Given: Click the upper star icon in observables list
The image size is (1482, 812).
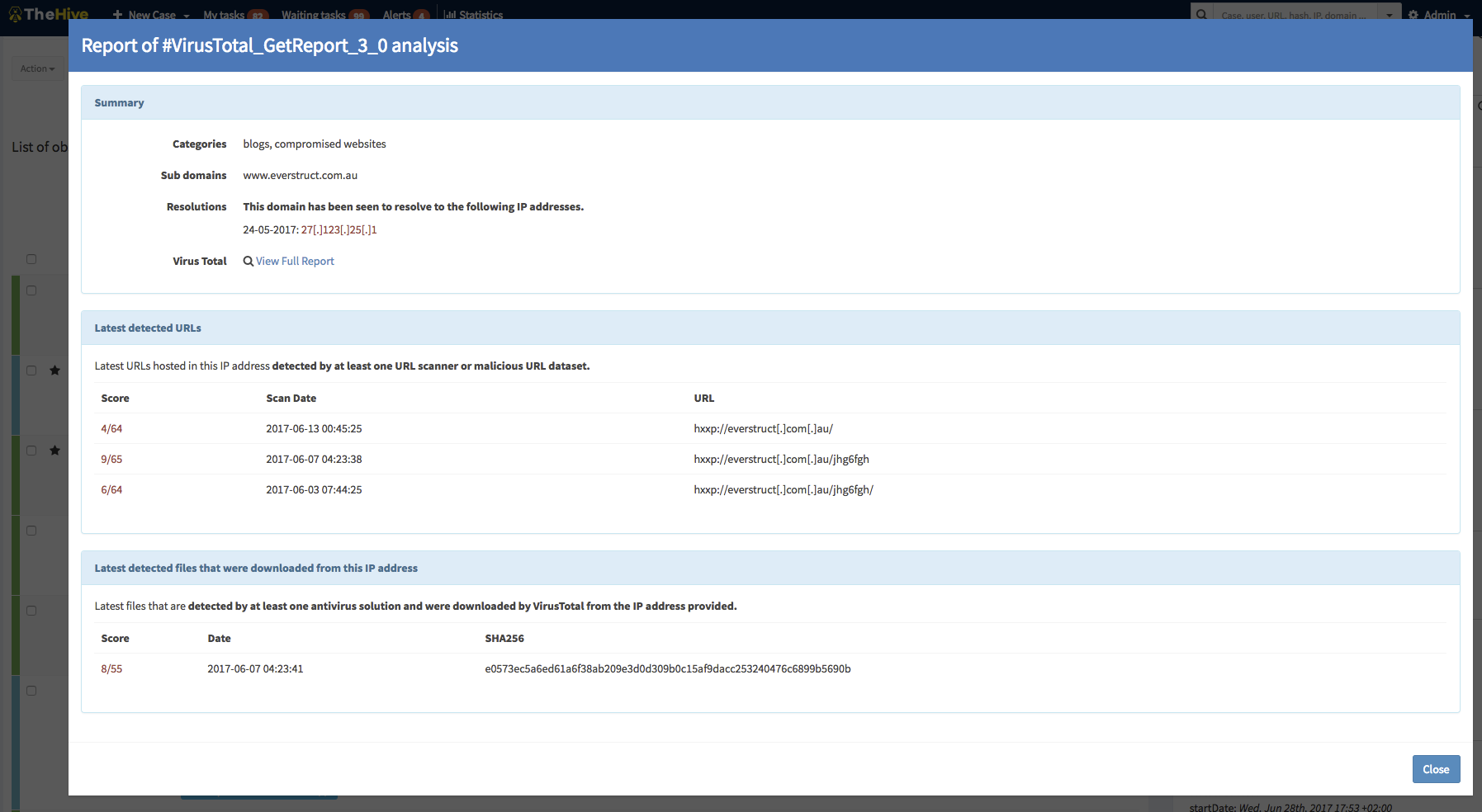Looking at the screenshot, I should coord(54,371).
